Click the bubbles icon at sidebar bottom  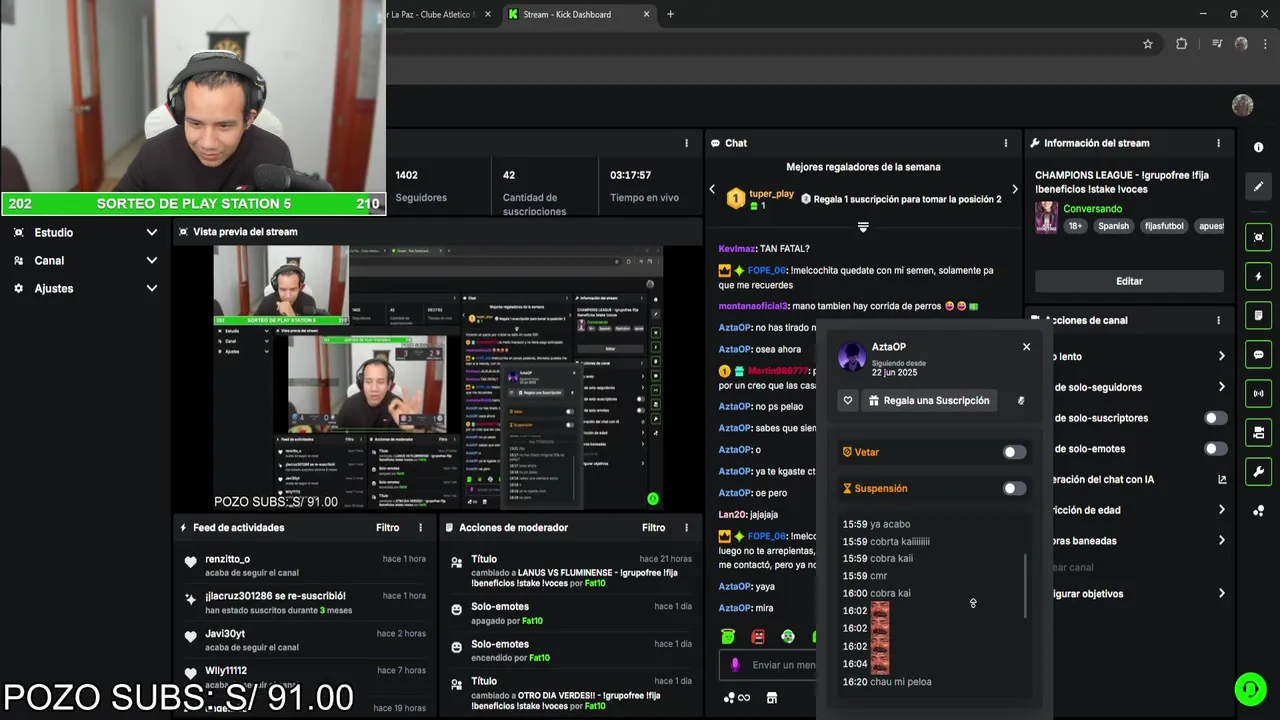coord(1258,511)
